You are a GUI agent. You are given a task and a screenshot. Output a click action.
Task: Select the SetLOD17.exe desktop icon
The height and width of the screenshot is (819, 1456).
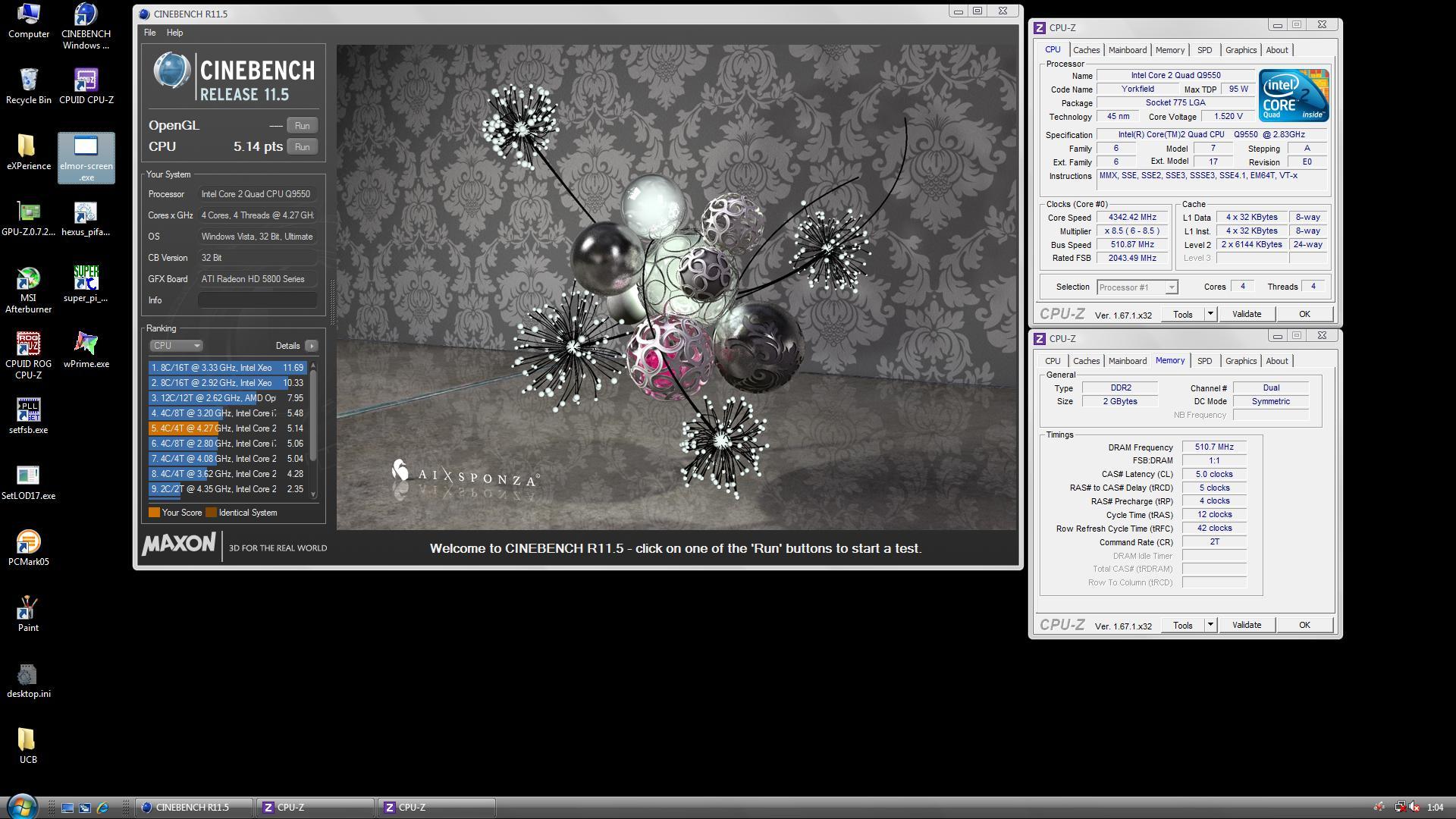[28, 482]
